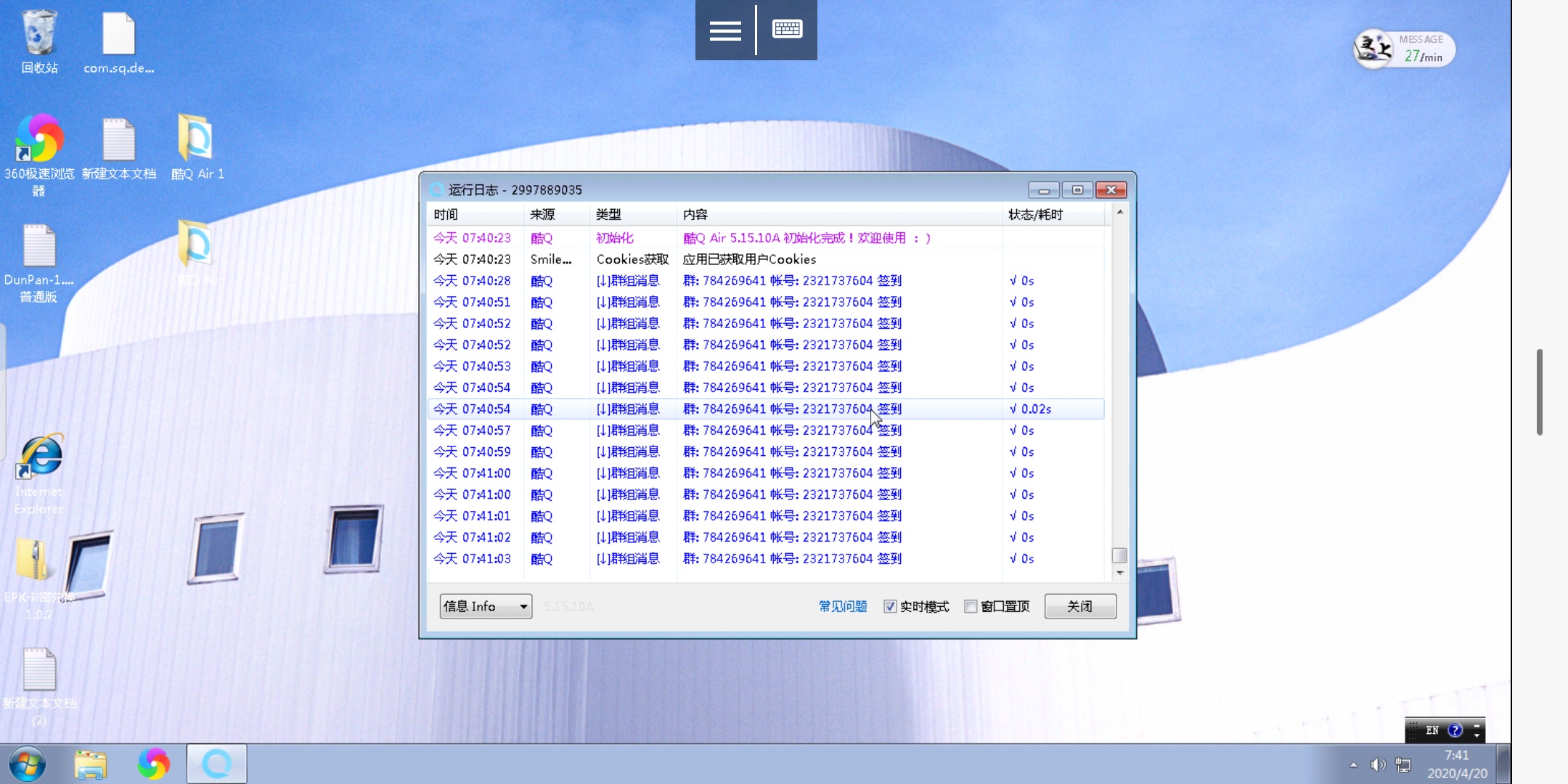
Task: Click the hamburger menu icon at top
Action: 724,30
